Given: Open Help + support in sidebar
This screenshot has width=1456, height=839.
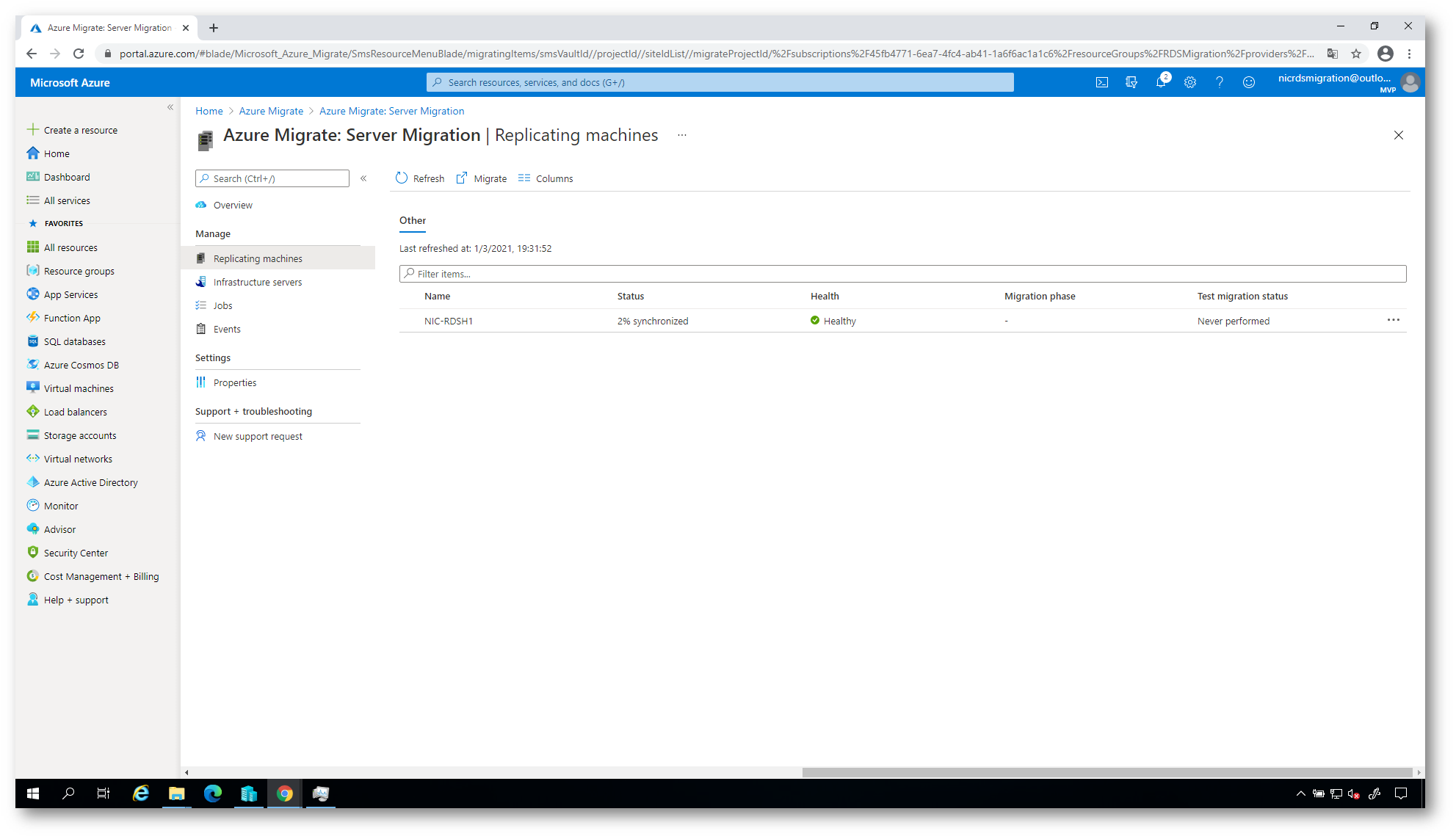Looking at the screenshot, I should point(68,600).
